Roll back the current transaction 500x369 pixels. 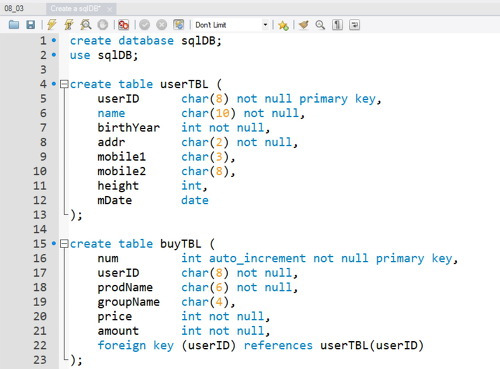tap(162, 25)
